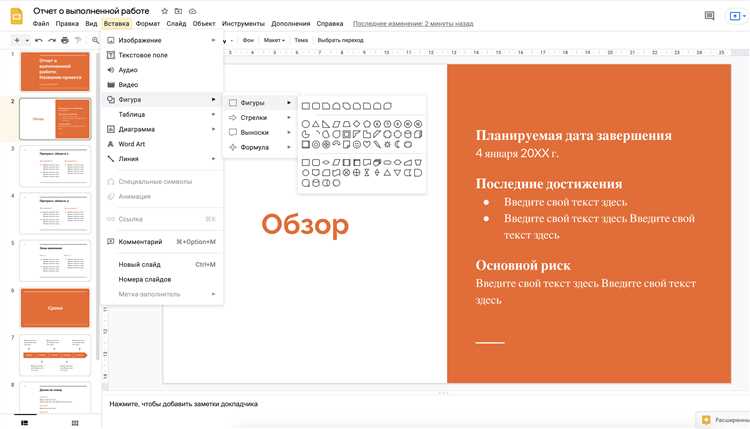Add a slide with the plus button
750x429 pixels.
pos(17,40)
